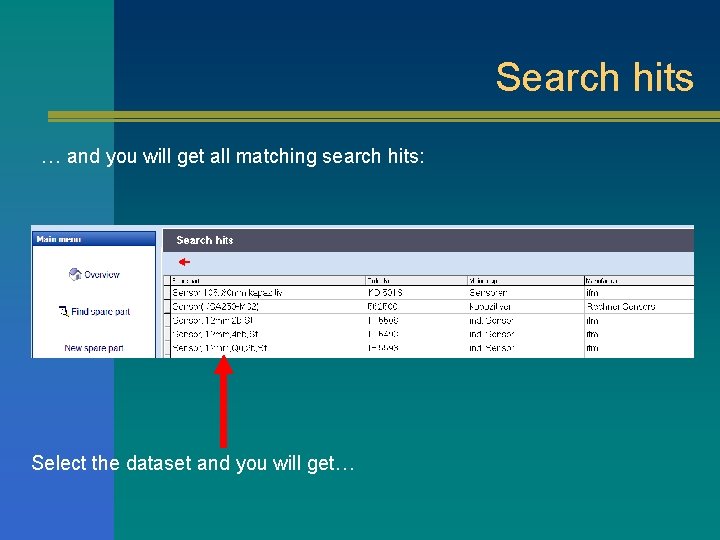Select New spare part in main menu
720x540 pixels.
point(94,348)
